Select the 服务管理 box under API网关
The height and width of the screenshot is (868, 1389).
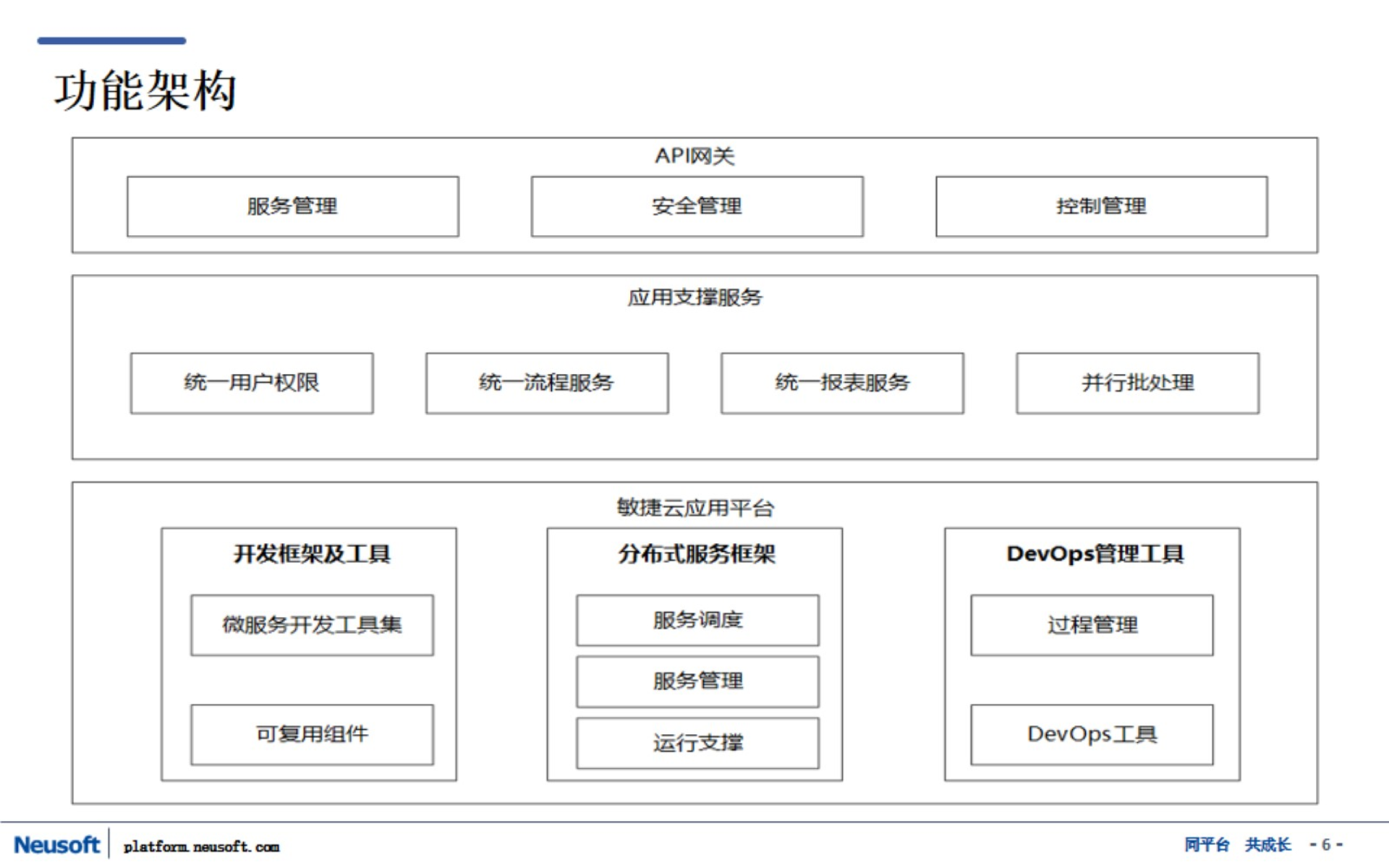click(292, 206)
